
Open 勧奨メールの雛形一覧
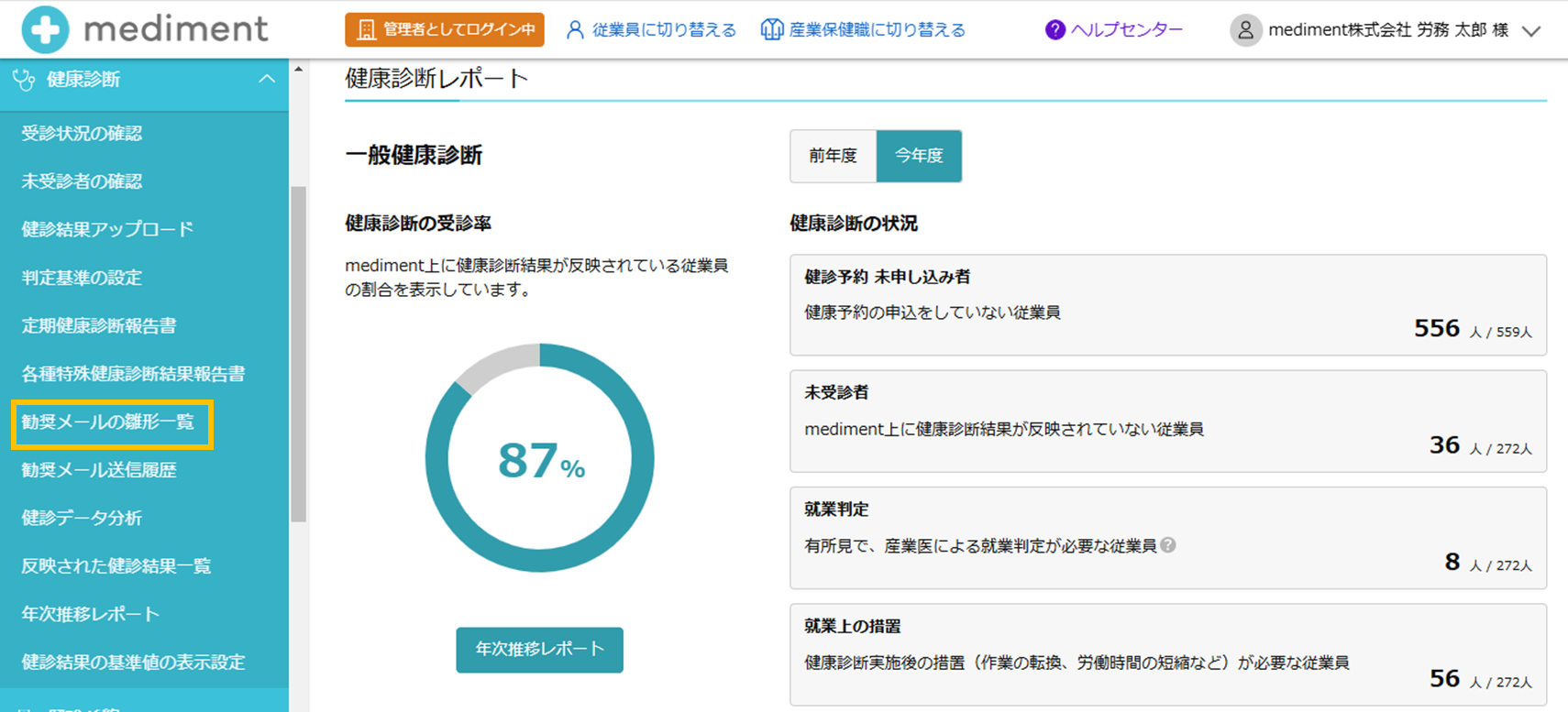click(108, 422)
